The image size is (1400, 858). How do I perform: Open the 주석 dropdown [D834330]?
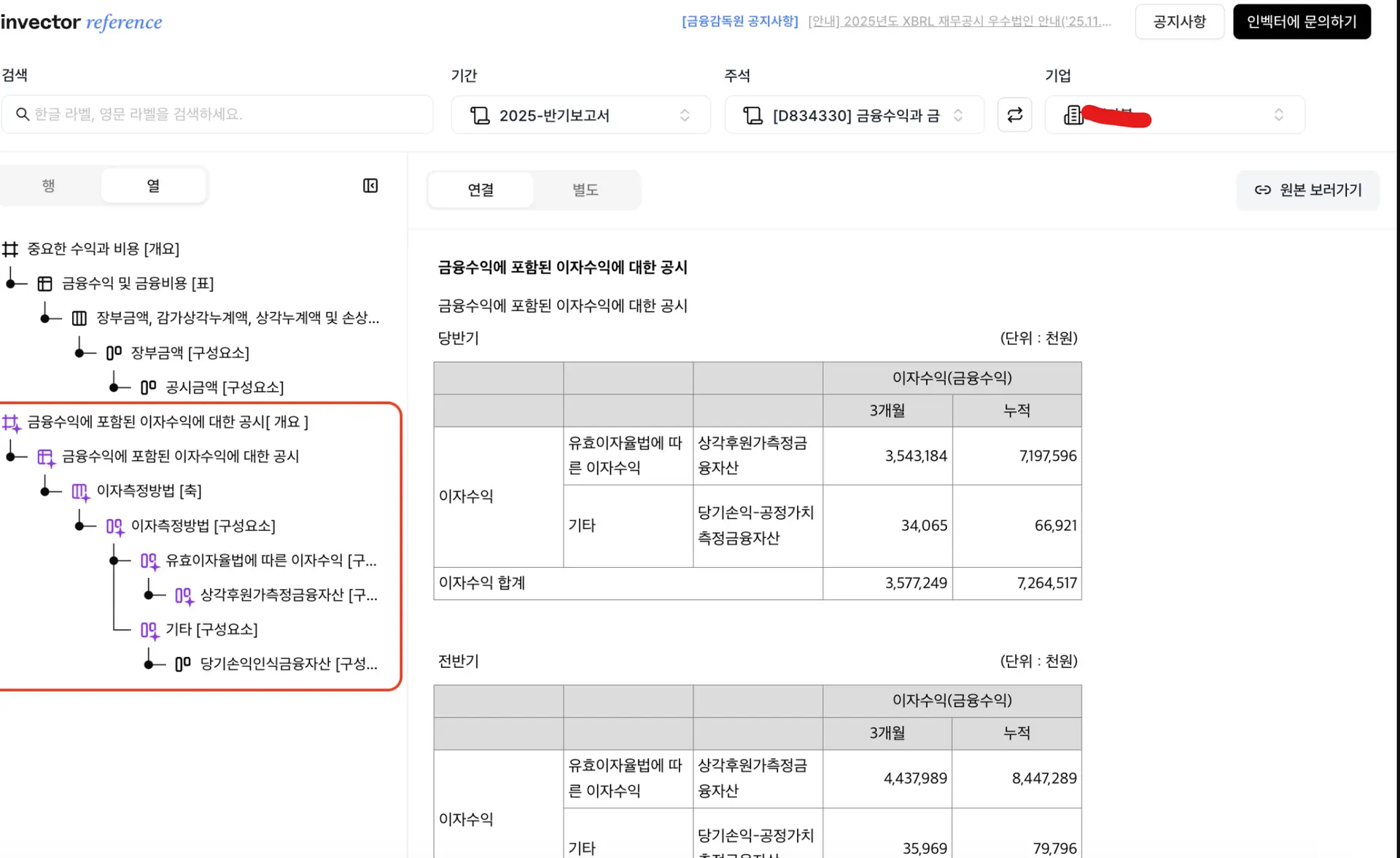854,115
